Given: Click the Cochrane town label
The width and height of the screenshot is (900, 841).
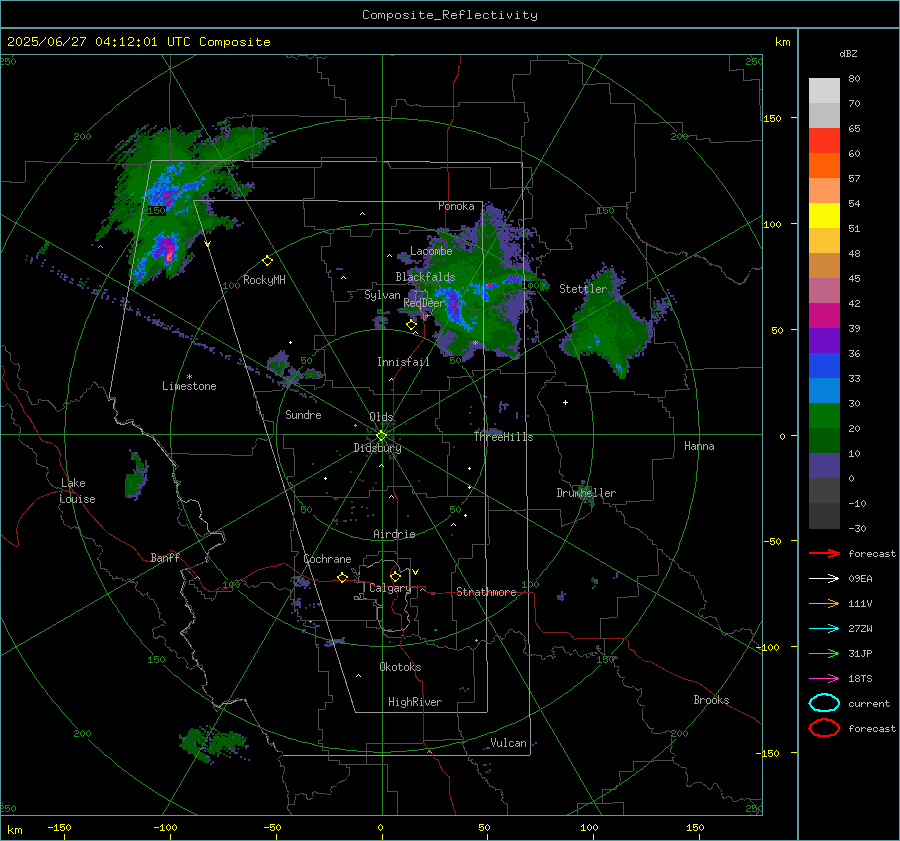Looking at the screenshot, I should click(327, 559).
